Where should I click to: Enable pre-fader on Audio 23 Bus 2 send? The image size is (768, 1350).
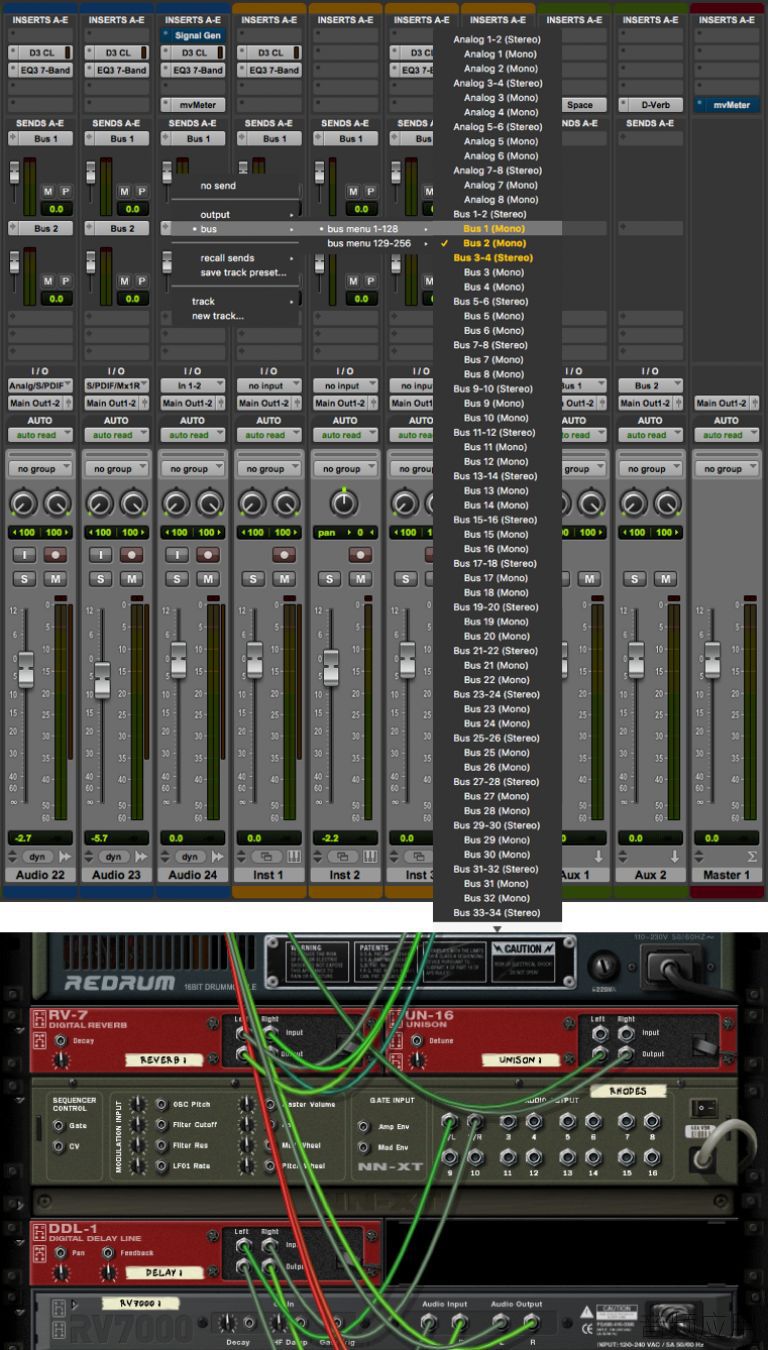point(142,281)
